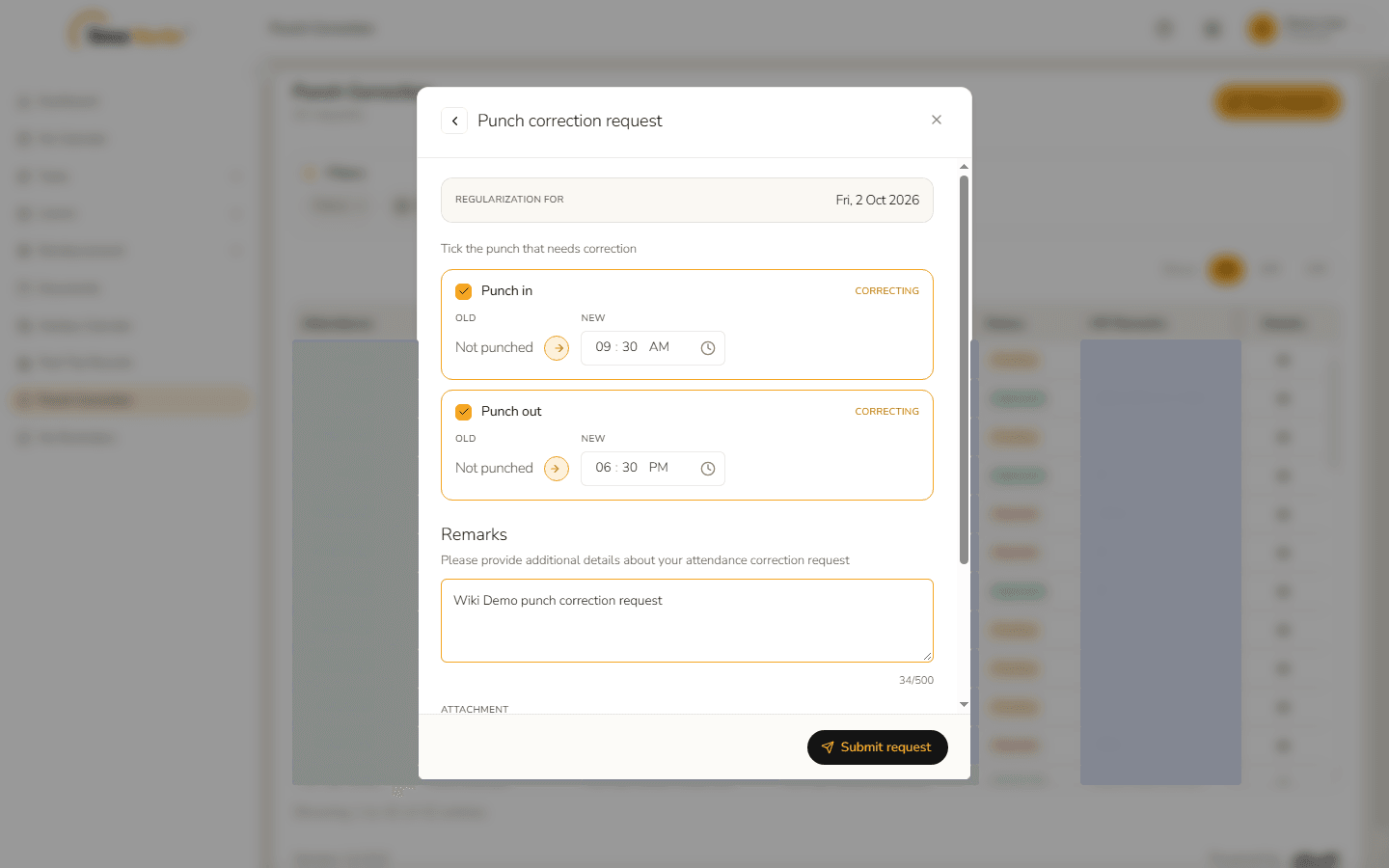The height and width of the screenshot is (868, 1389).
Task: Click the ATTACHMENT label
Action: (475, 709)
